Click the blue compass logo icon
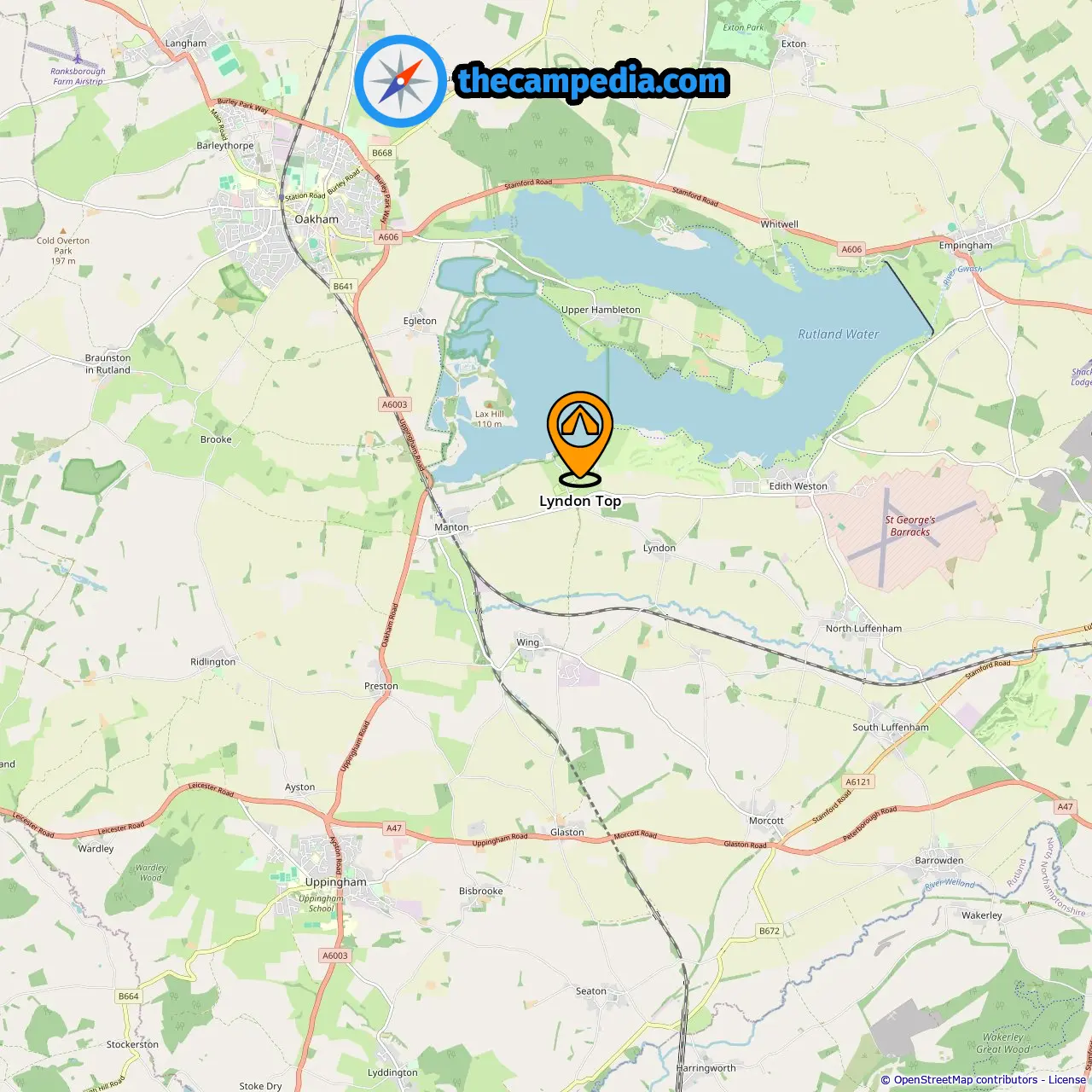Screen dimensions: 1092x1092 coord(400,81)
